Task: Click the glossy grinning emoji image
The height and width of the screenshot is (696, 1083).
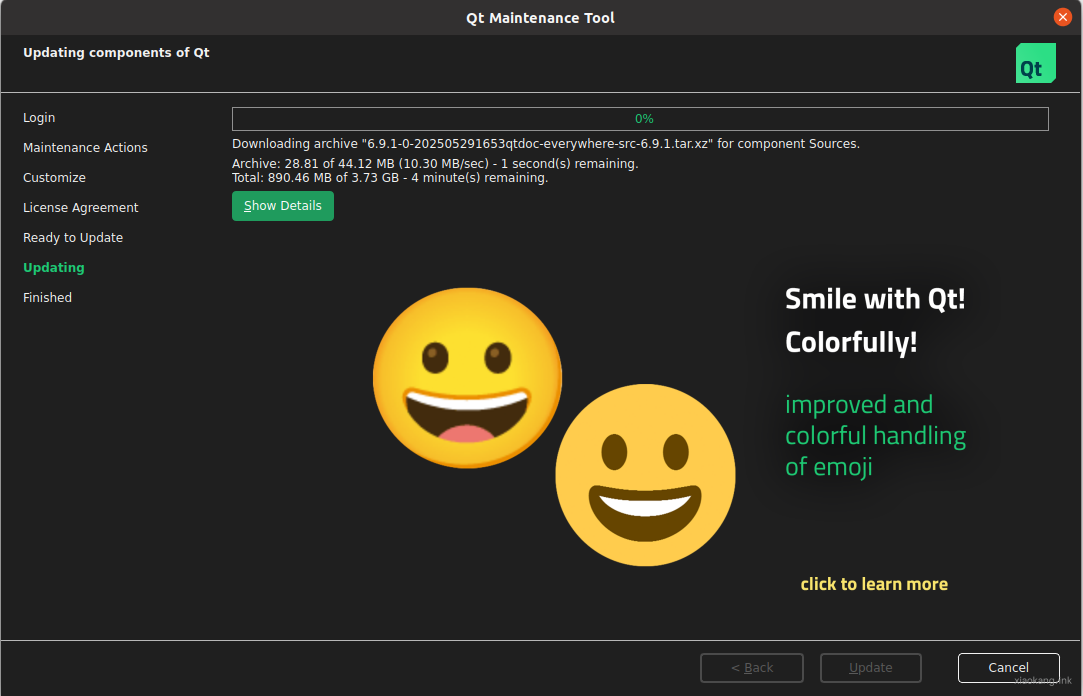Action: pyautogui.click(x=468, y=378)
